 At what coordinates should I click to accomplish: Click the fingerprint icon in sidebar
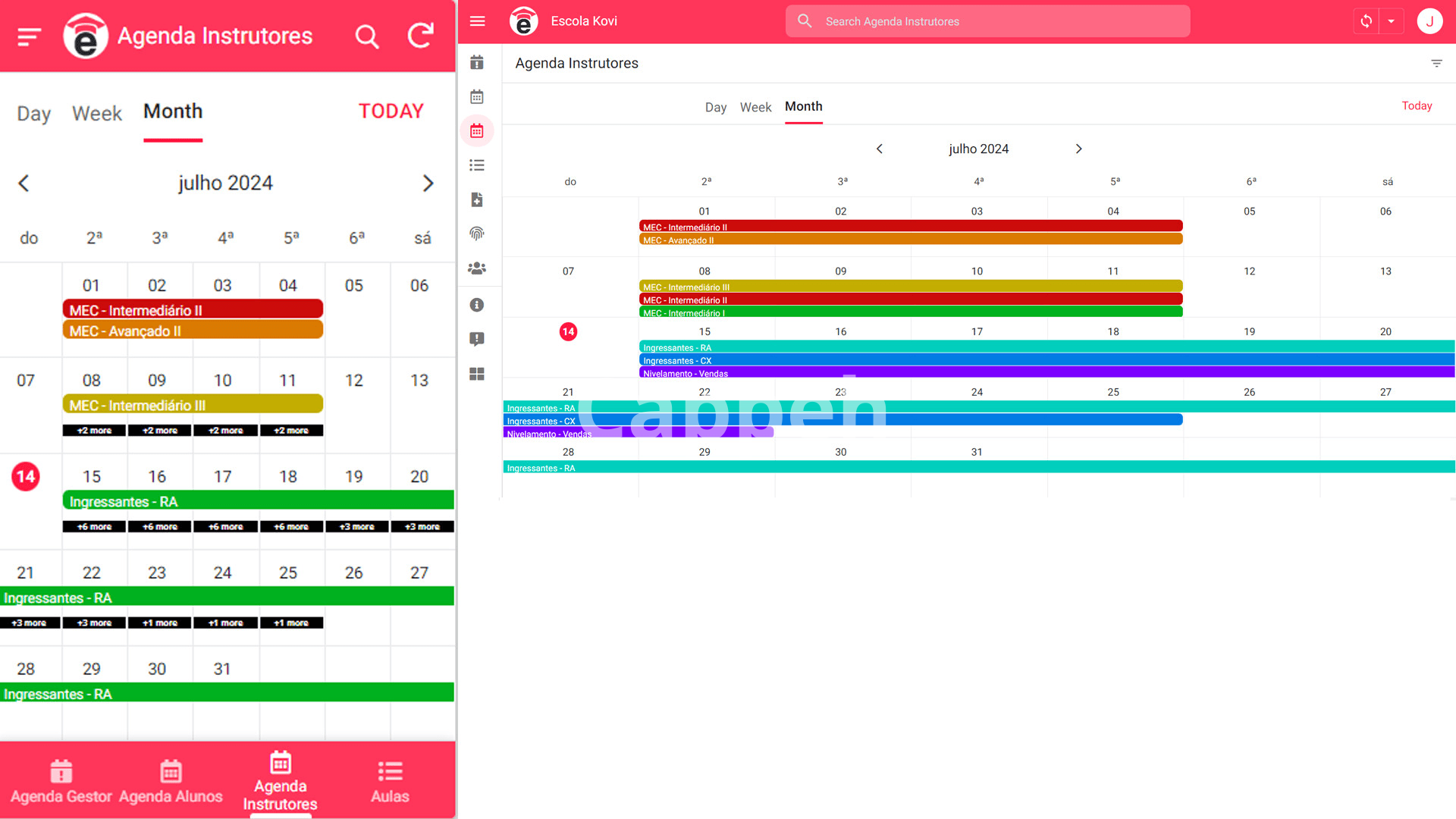point(476,234)
